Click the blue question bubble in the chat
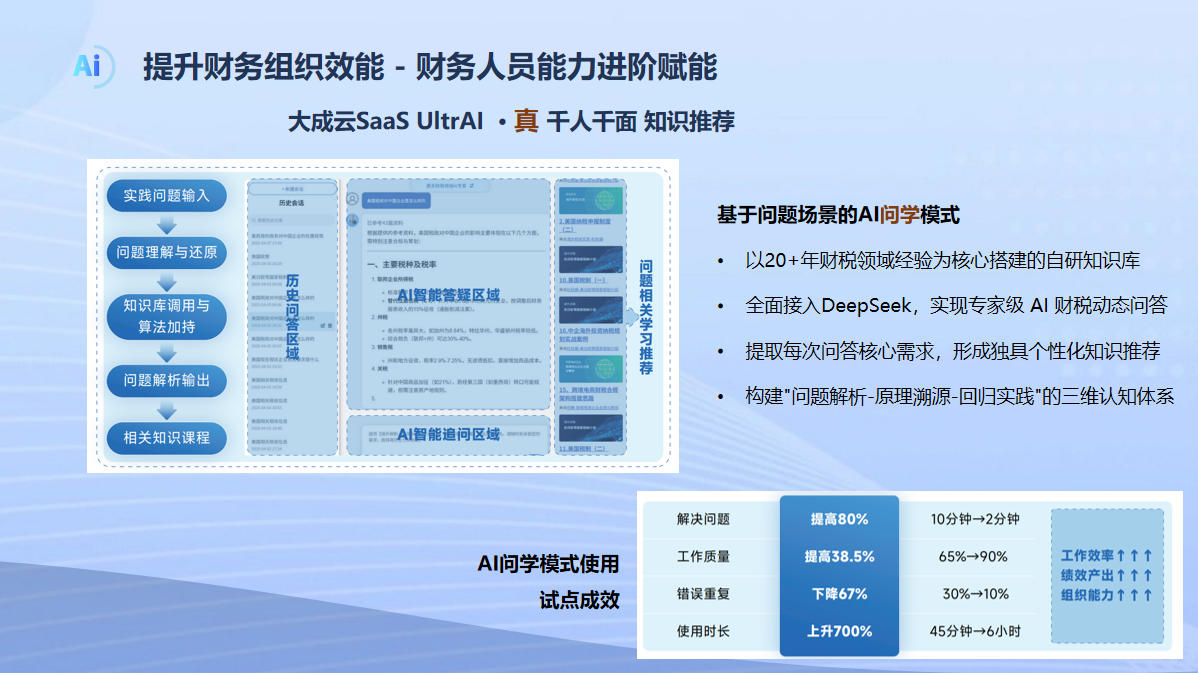Viewport: 1198px width, 673px height. (396, 201)
